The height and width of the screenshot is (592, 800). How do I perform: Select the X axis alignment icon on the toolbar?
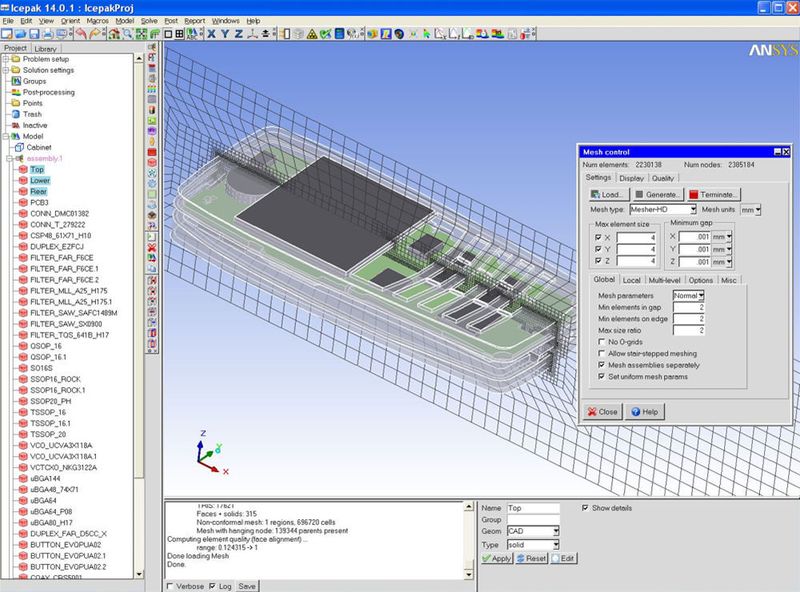(x=209, y=33)
